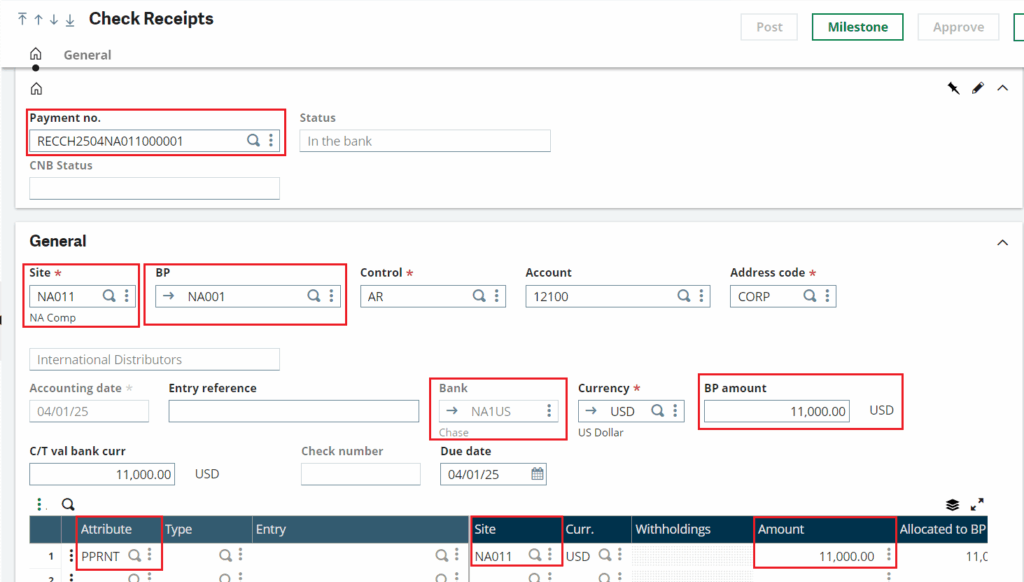Jump to BP NA001 via arrow icon
1024x582 pixels.
tap(168, 296)
